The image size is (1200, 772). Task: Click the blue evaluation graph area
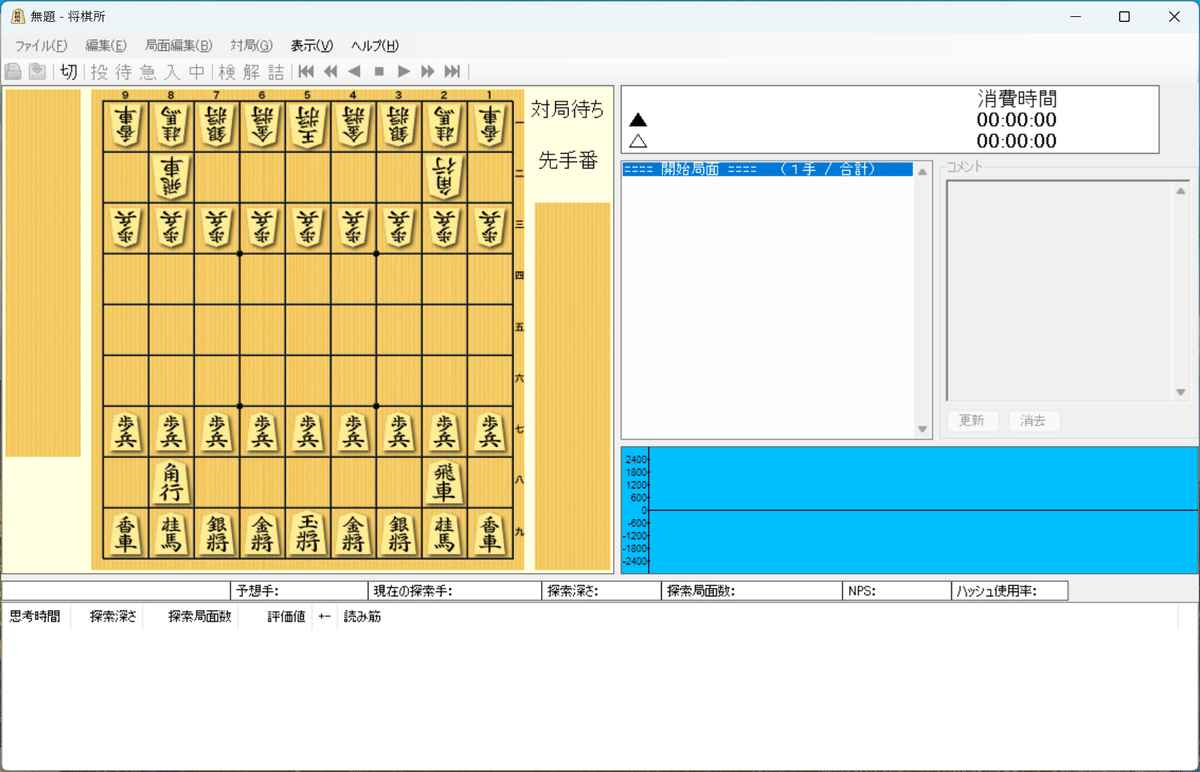click(x=910, y=510)
